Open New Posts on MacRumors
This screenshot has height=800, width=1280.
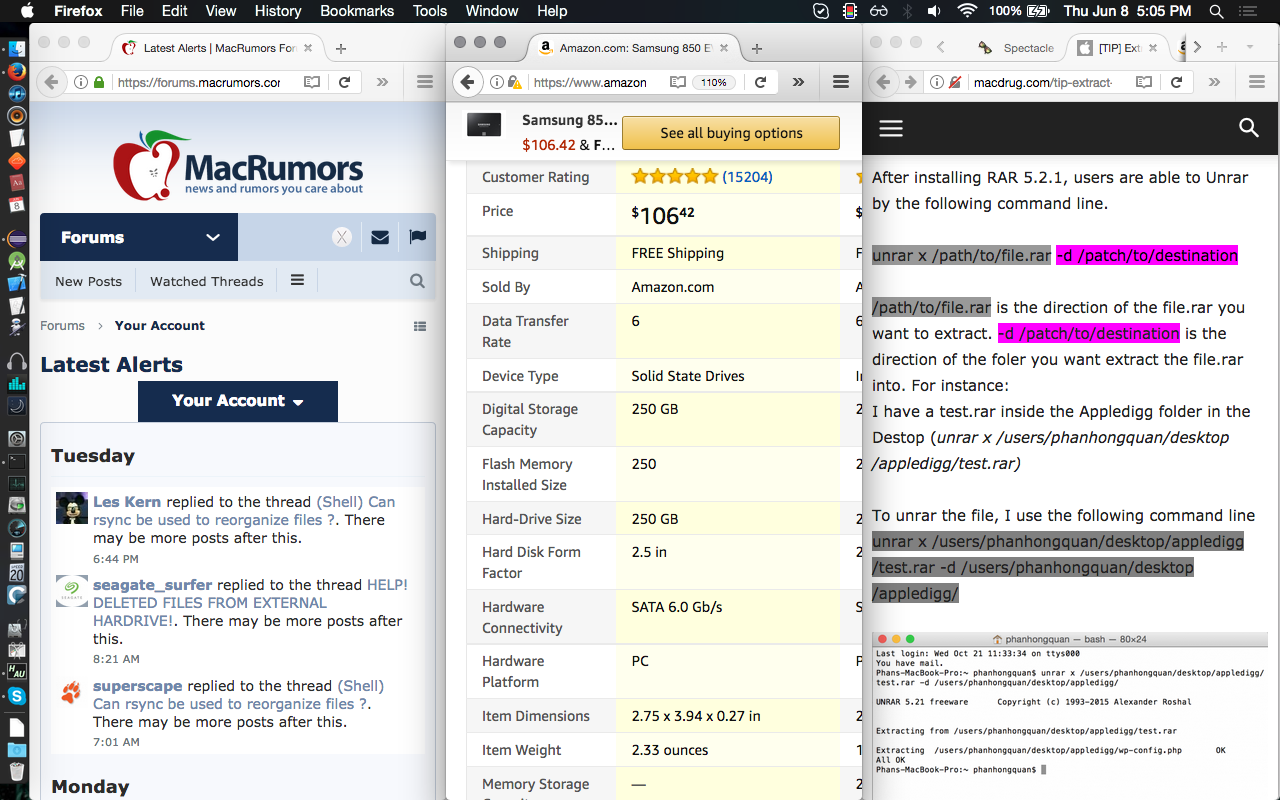click(88, 281)
